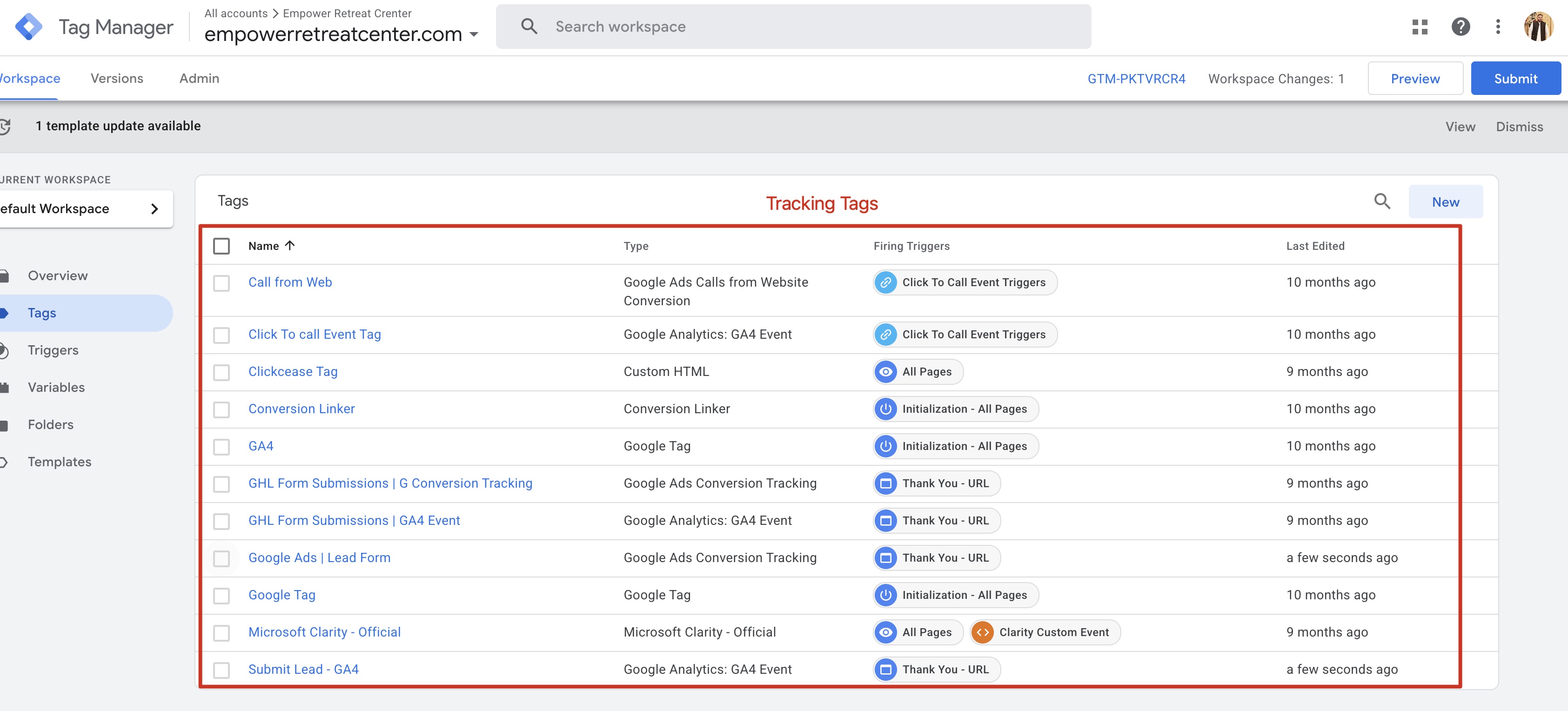Click link icon in Click To call Event Tag row
This screenshot has width=1568, height=711.
[885, 335]
